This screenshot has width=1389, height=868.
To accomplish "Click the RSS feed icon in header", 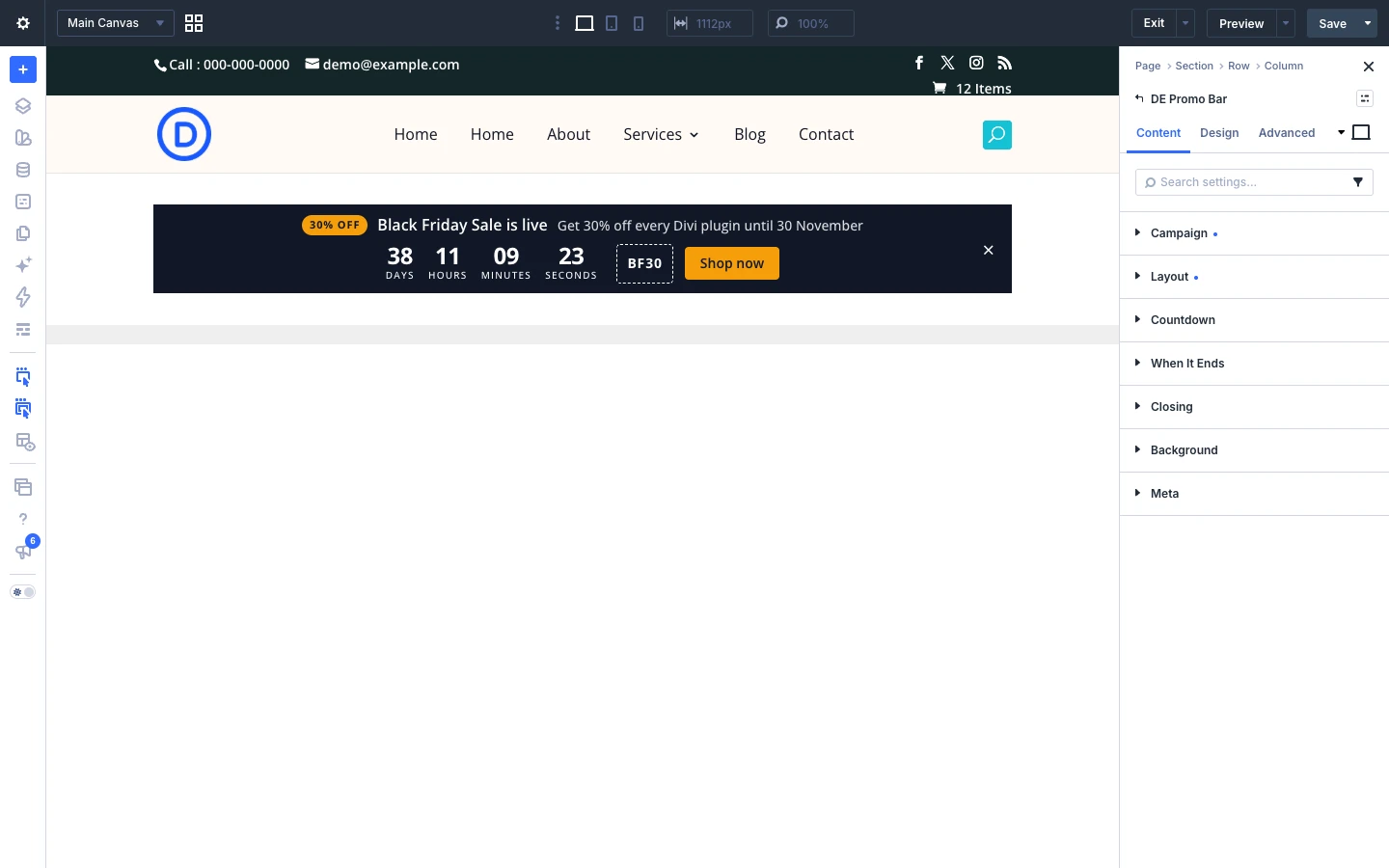I will tap(1004, 63).
